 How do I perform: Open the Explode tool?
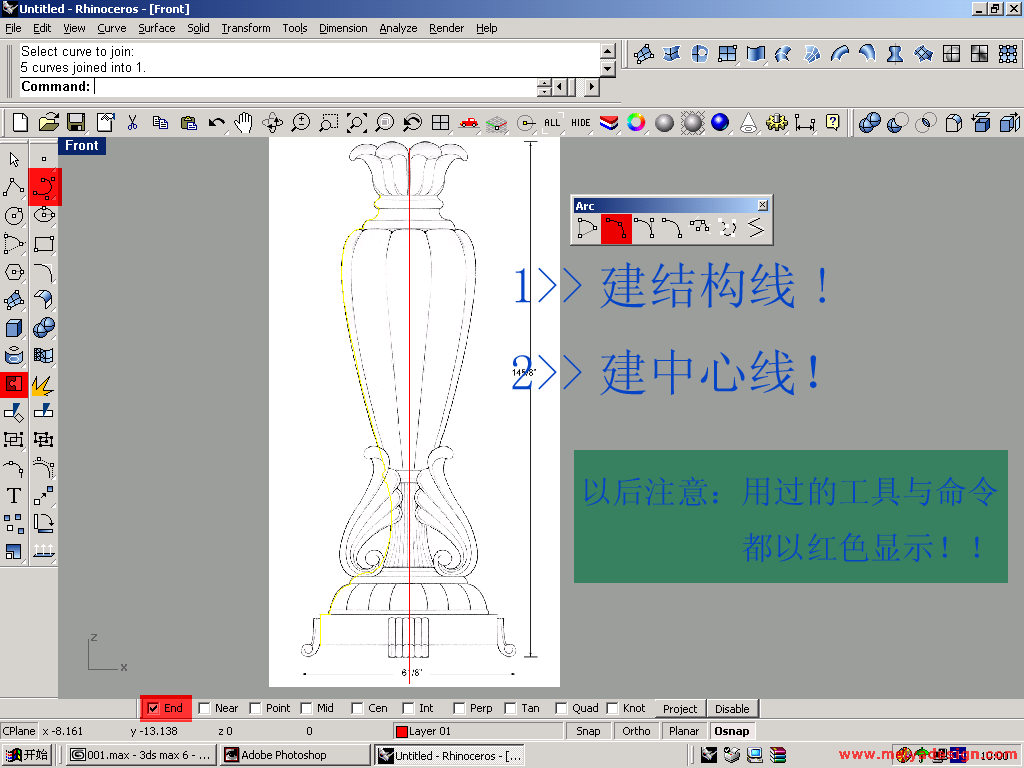pyautogui.click(x=43, y=384)
